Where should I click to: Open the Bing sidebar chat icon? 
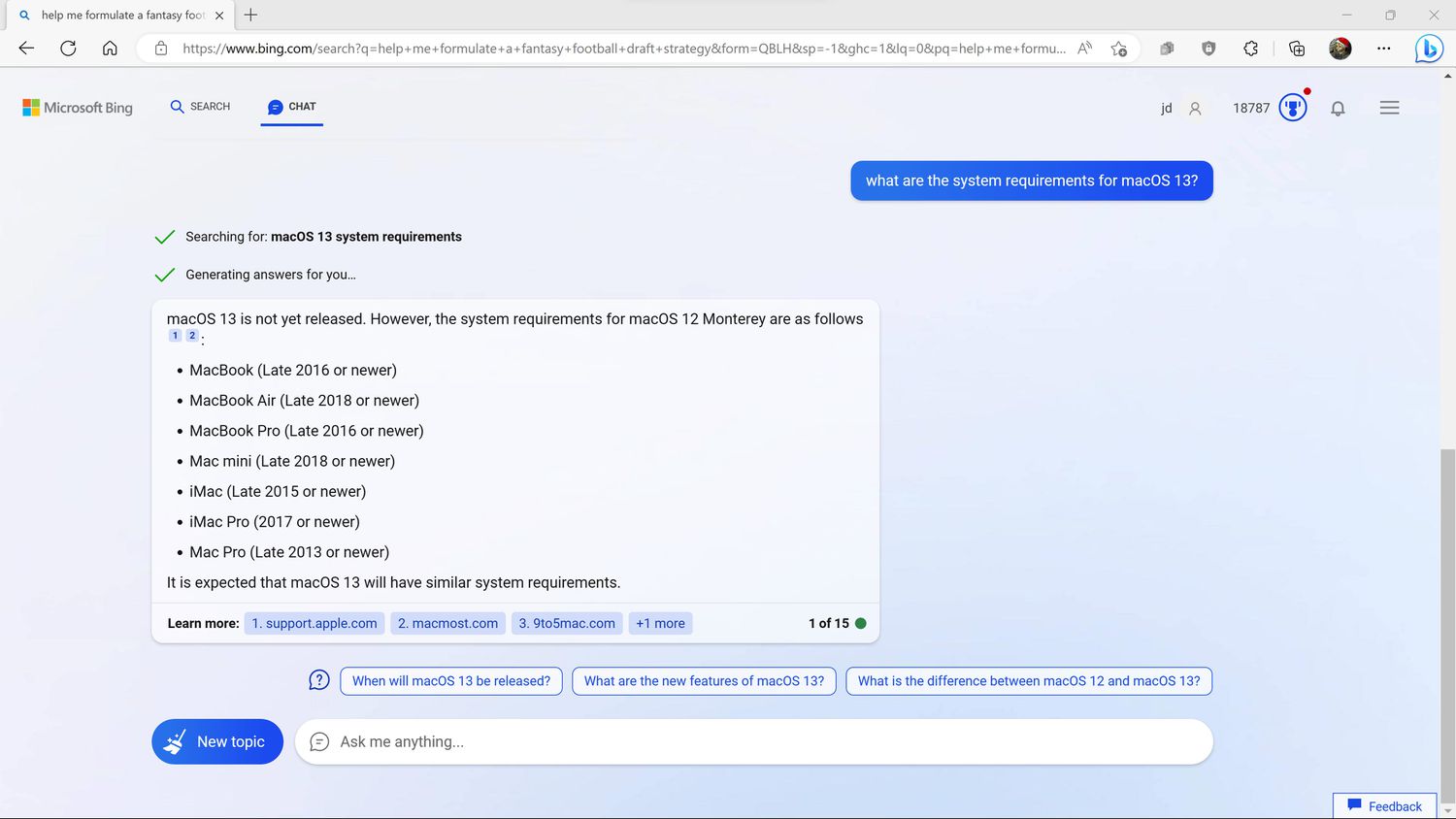1428,49
